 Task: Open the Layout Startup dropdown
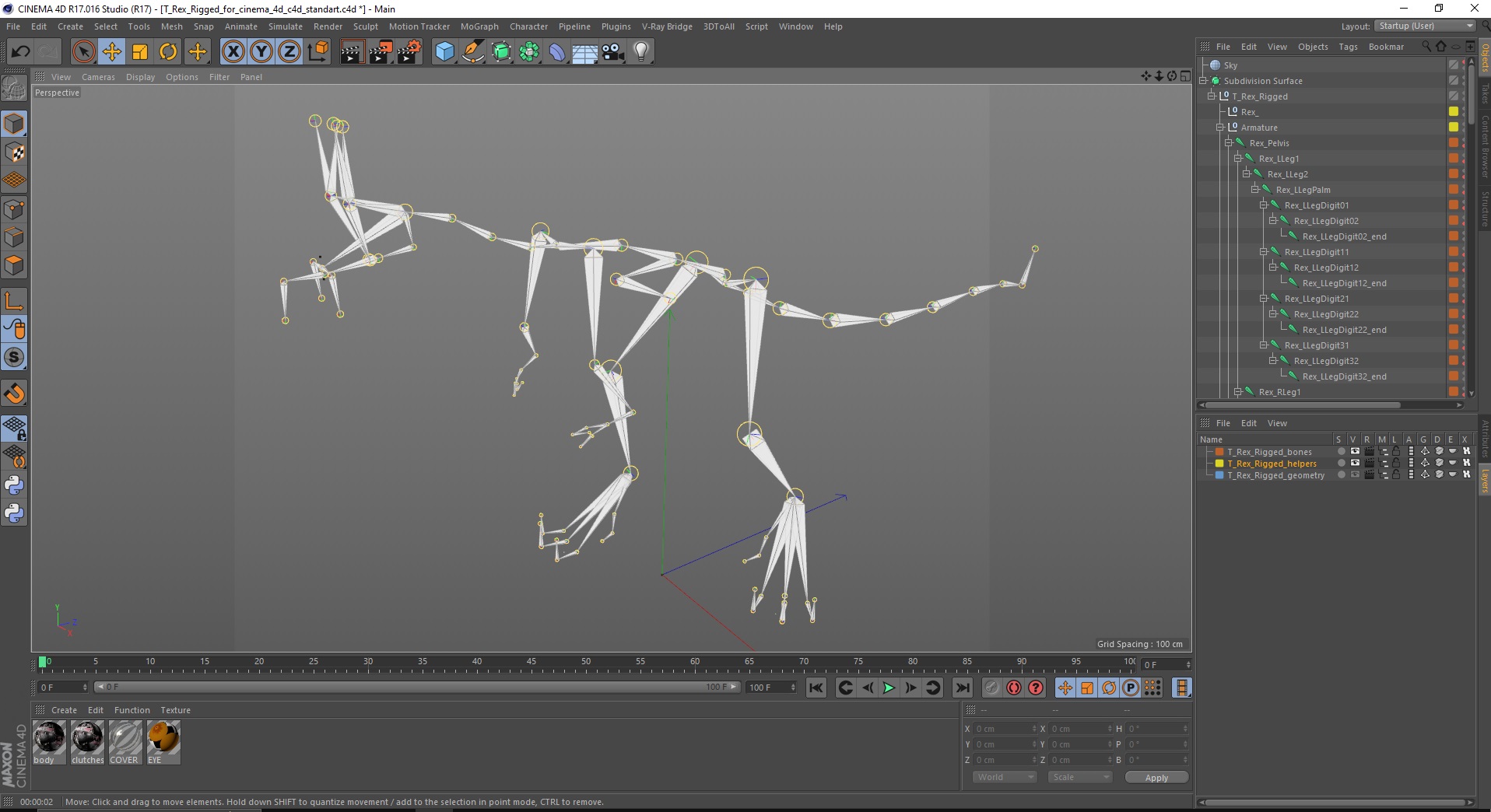1425,26
